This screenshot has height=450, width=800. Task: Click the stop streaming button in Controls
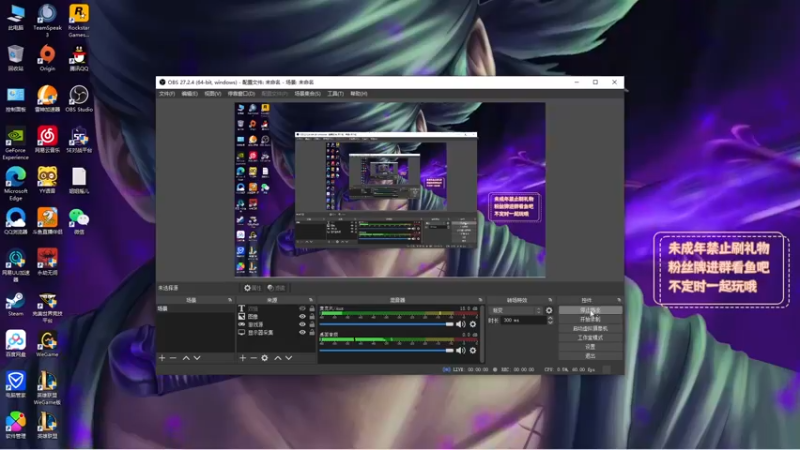[x=590, y=310]
